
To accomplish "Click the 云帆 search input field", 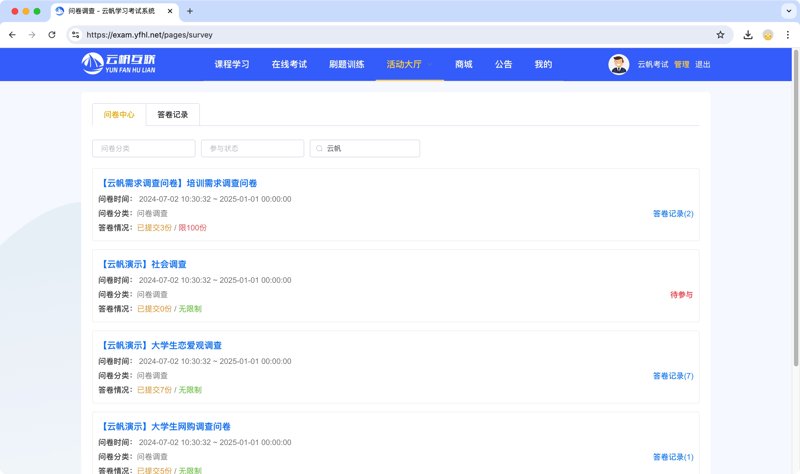I will pos(365,148).
